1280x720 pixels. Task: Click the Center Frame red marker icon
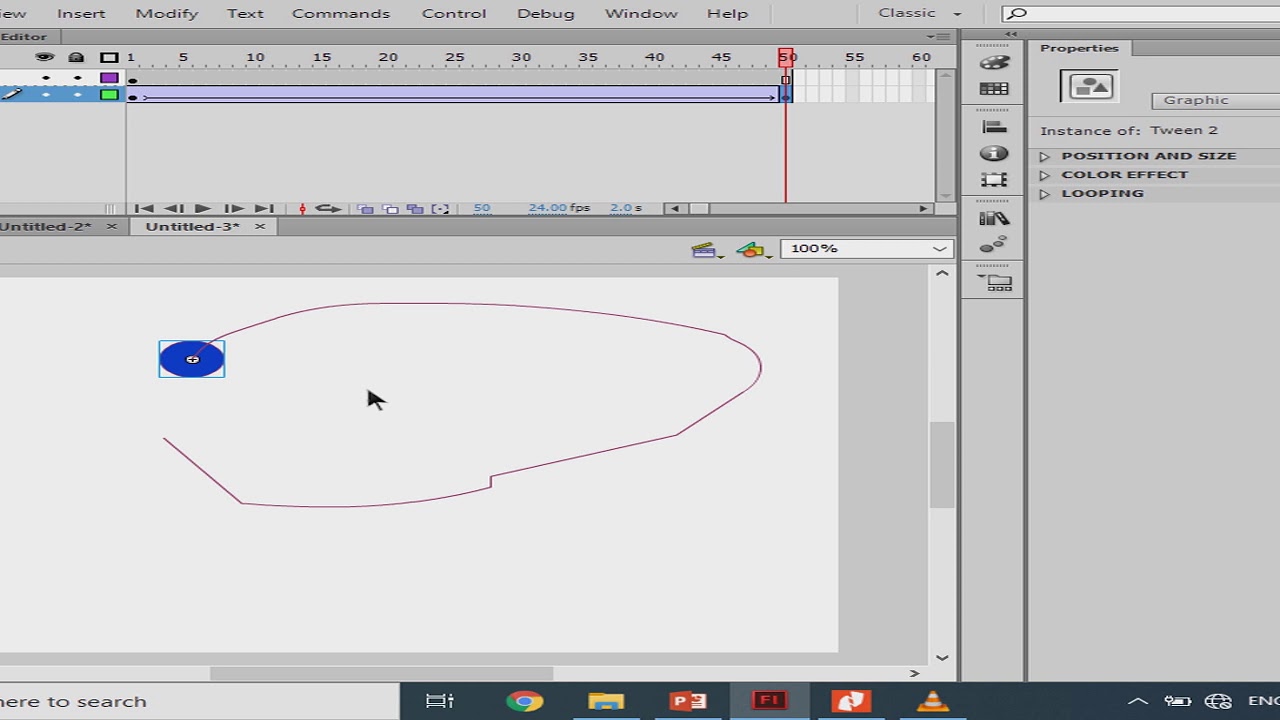(302, 208)
